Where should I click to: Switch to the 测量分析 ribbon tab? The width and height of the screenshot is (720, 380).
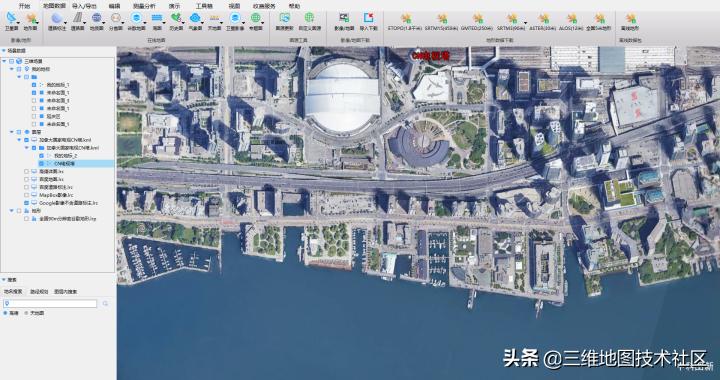144,6
